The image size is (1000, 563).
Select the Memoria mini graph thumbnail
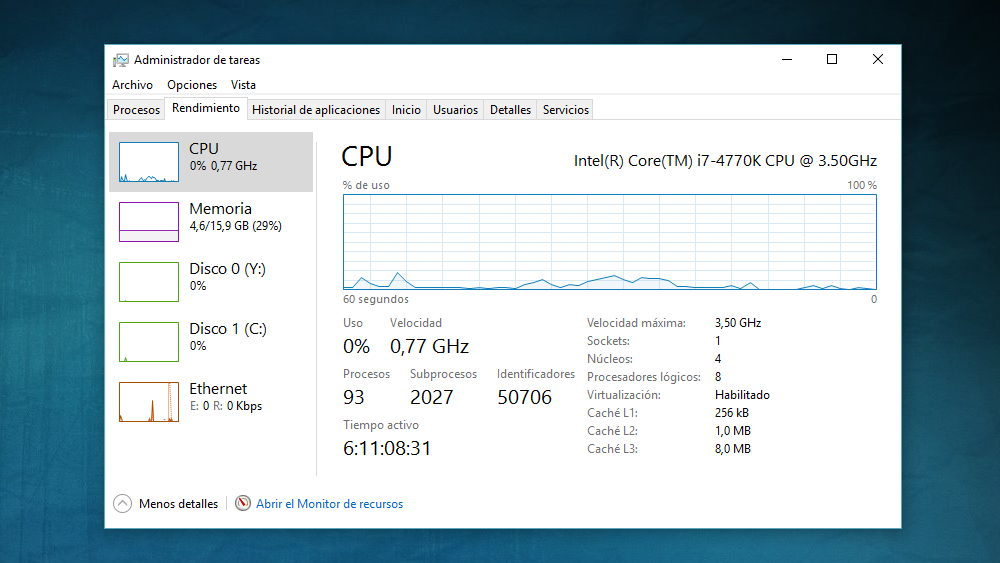149,222
